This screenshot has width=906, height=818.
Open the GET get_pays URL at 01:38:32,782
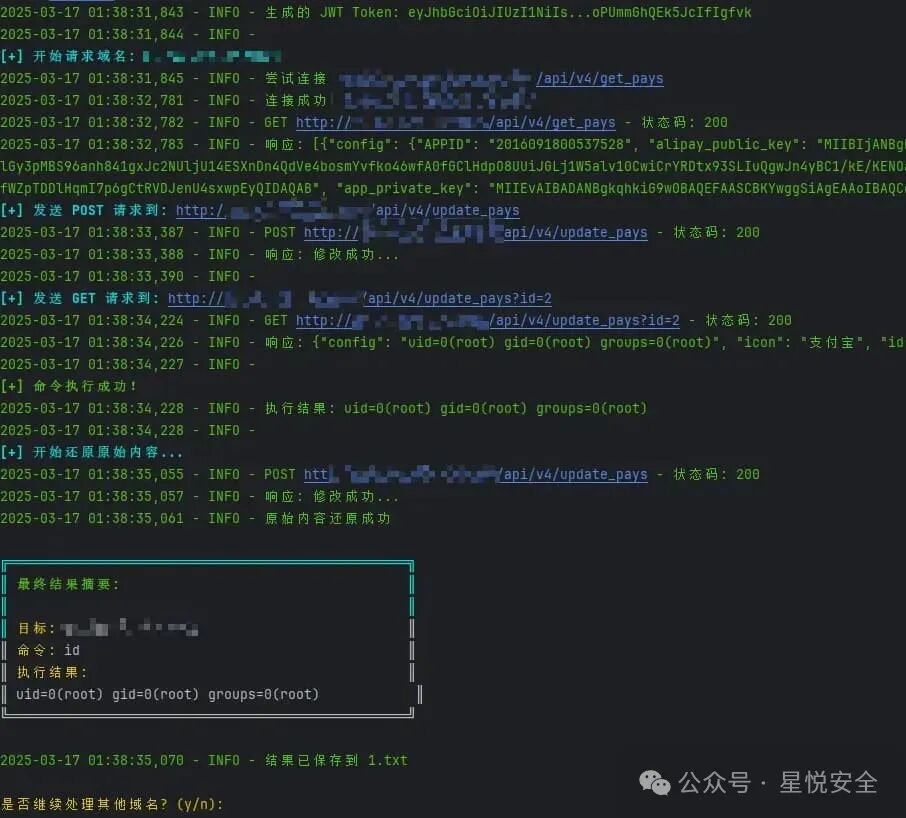[x=455, y=122]
